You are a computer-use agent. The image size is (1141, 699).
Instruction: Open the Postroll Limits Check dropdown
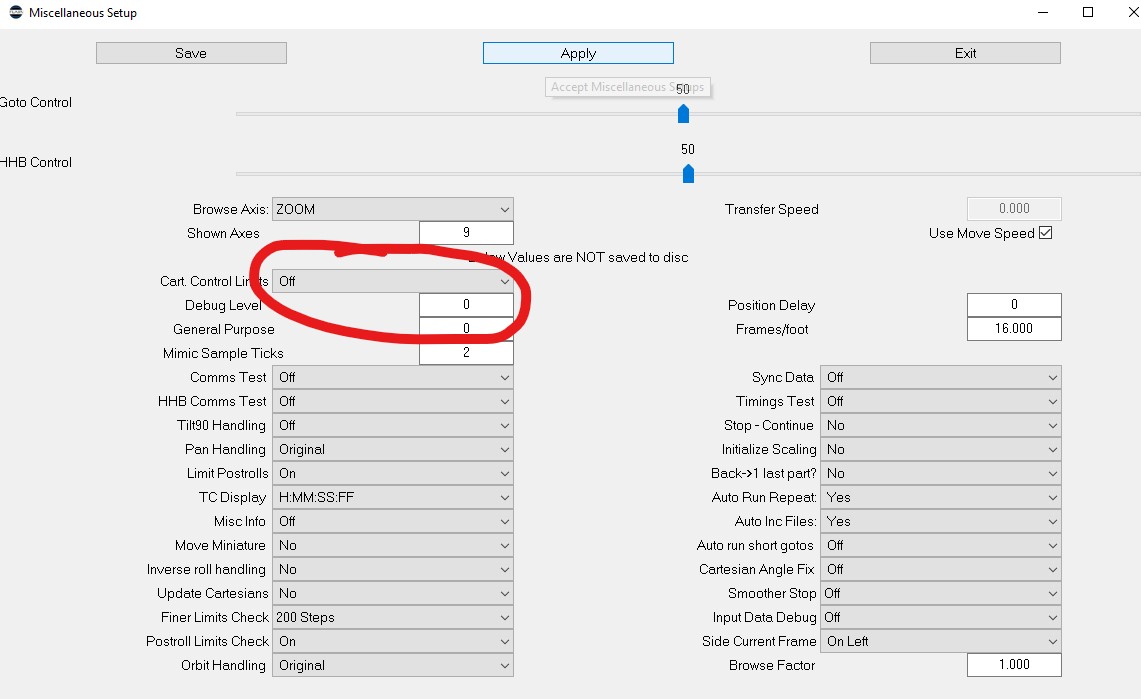393,642
